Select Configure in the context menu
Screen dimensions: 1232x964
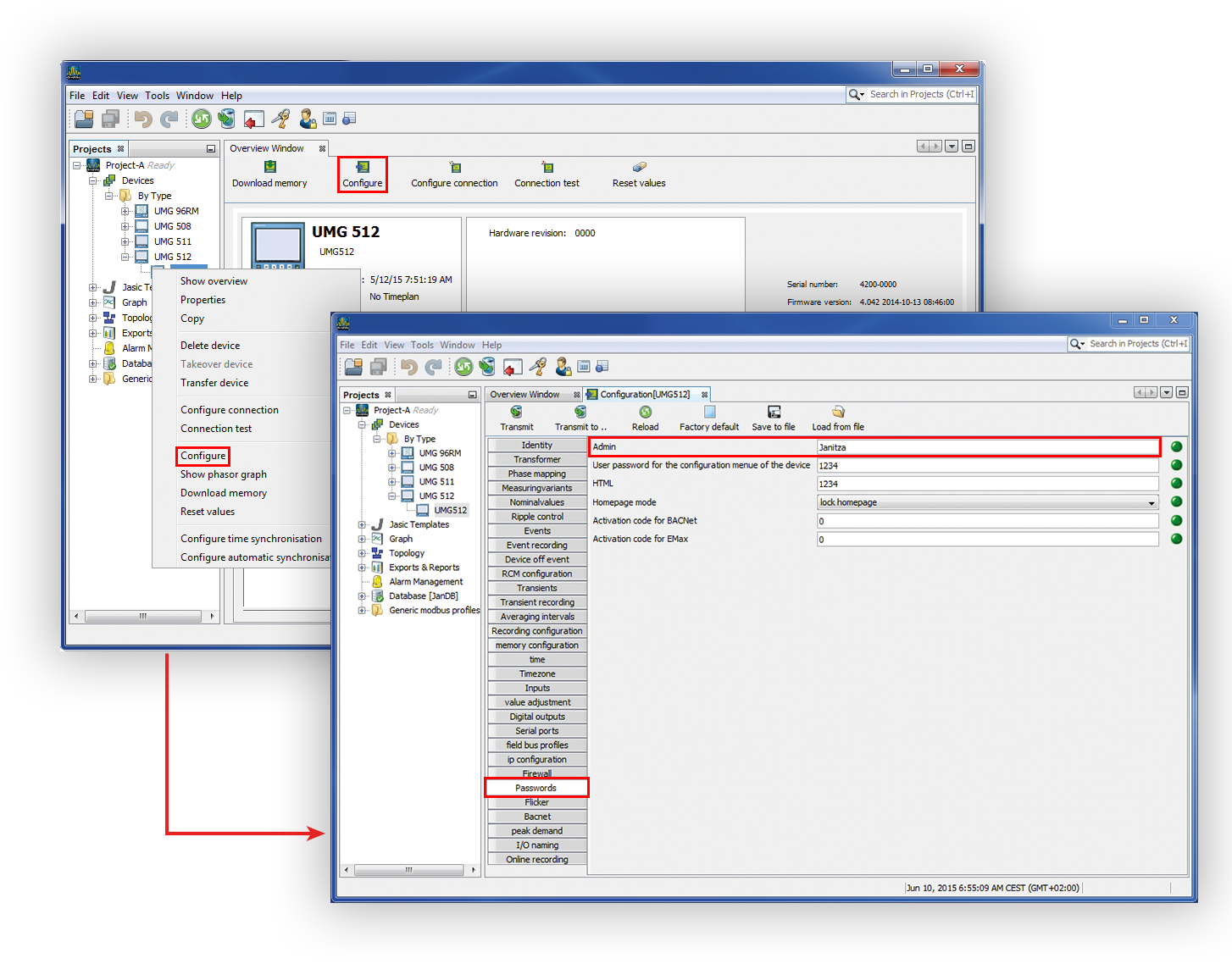pos(203,456)
